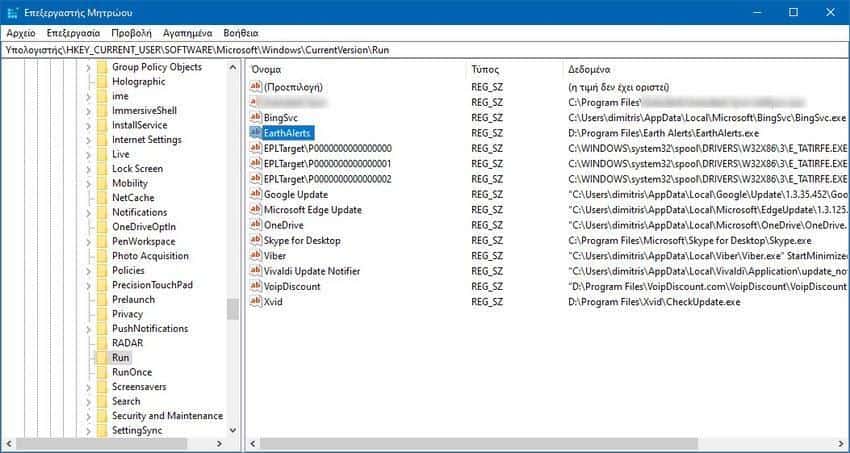Click the Viber string value icon
Viewport: 850px width, 453px height.
point(255,255)
